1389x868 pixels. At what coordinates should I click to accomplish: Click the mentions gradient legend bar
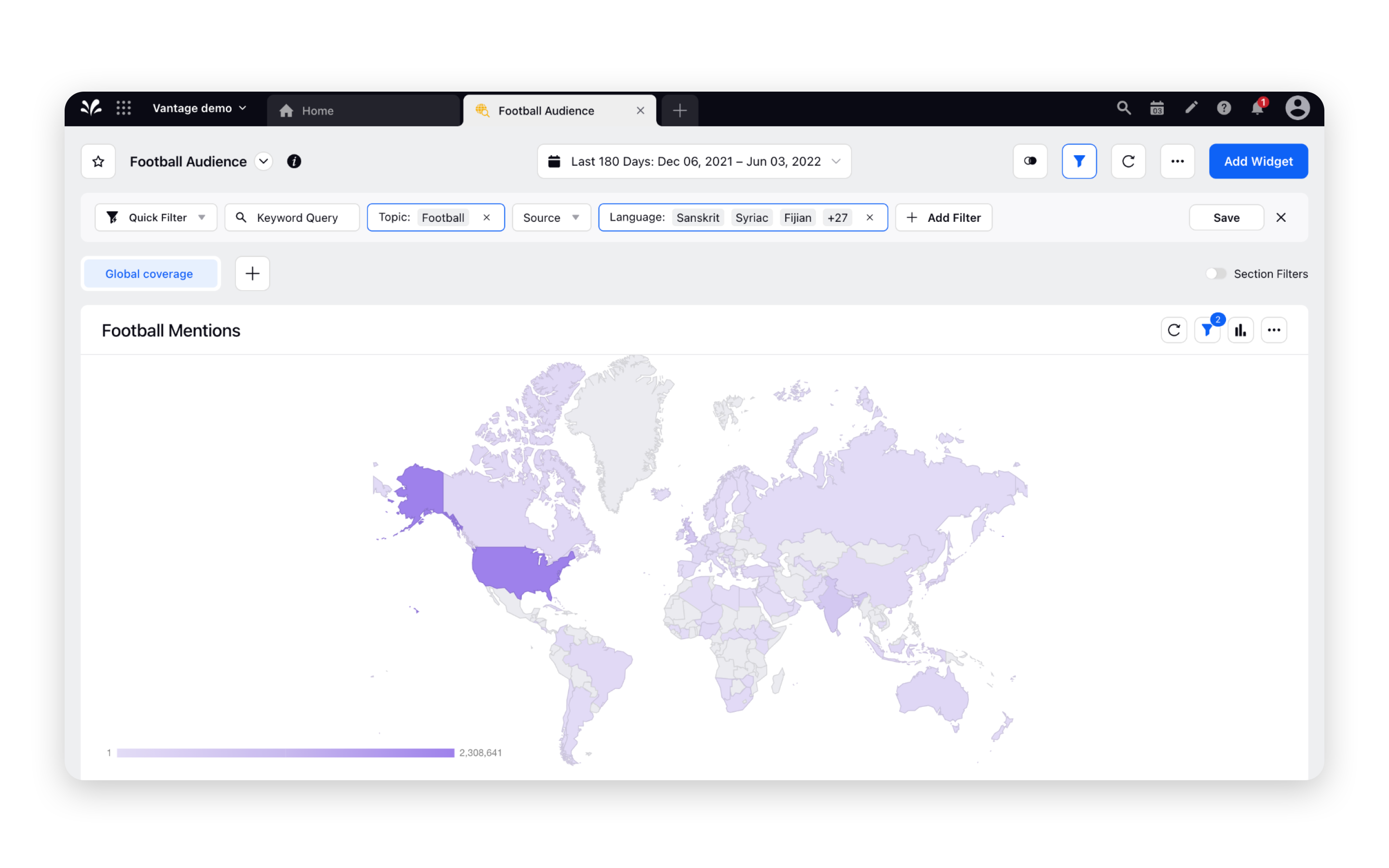[284, 752]
